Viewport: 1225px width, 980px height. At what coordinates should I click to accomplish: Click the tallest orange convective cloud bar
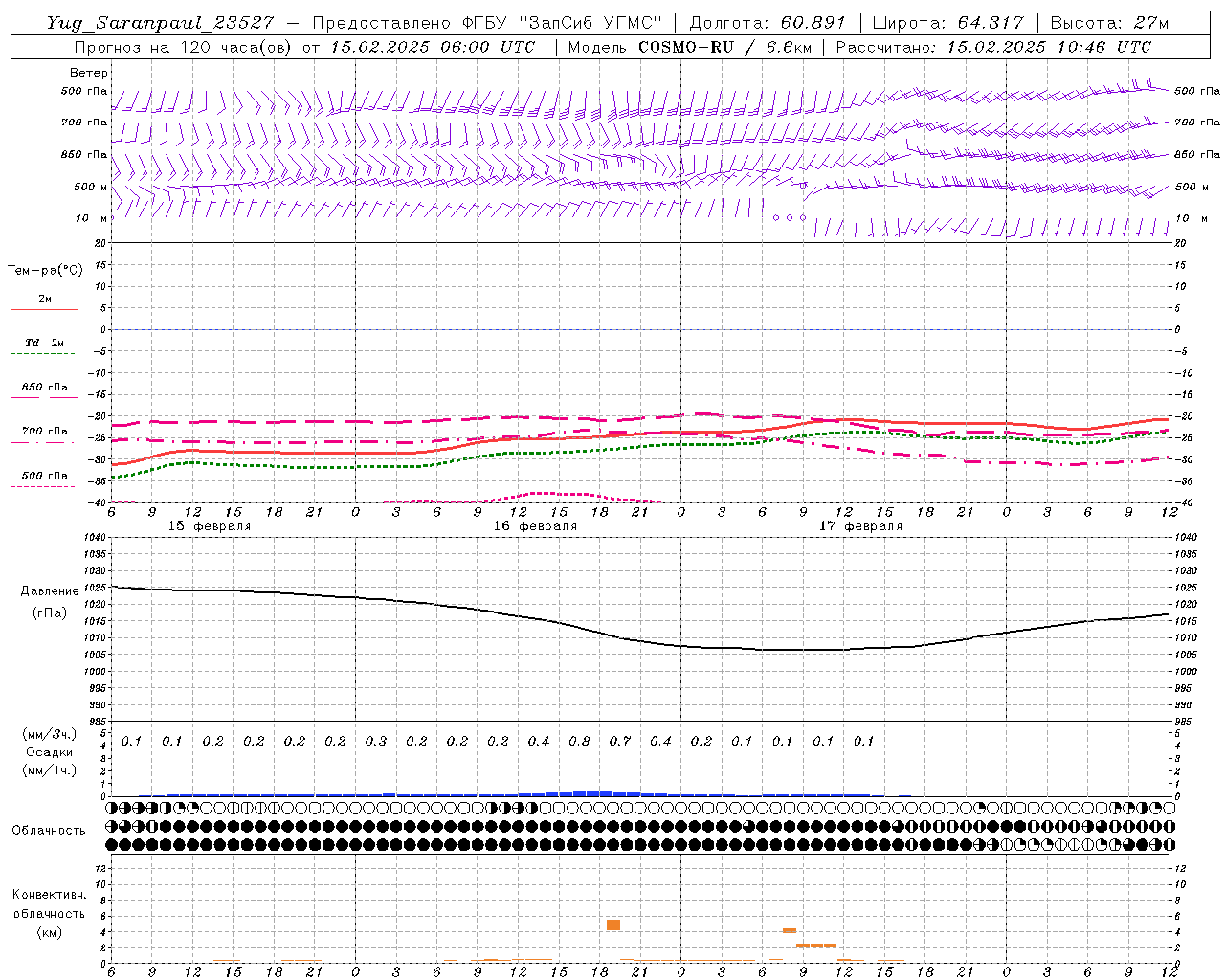point(613,924)
